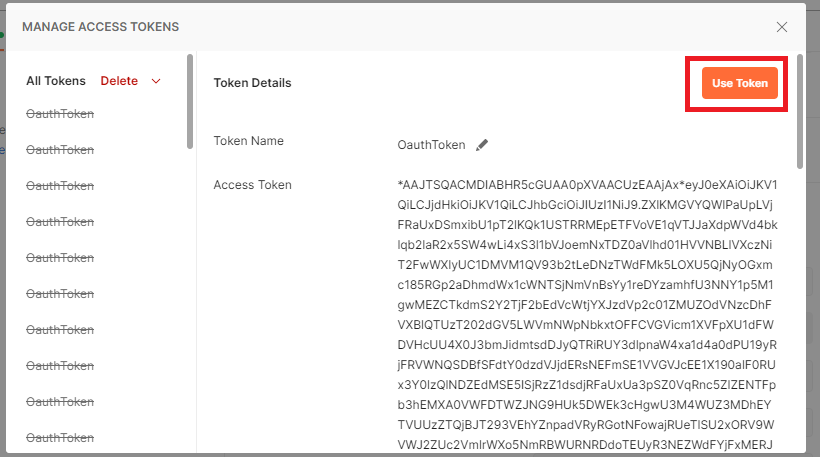Click the pencil icon to rename token
The width and height of the screenshot is (820, 457).
click(x=482, y=145)
